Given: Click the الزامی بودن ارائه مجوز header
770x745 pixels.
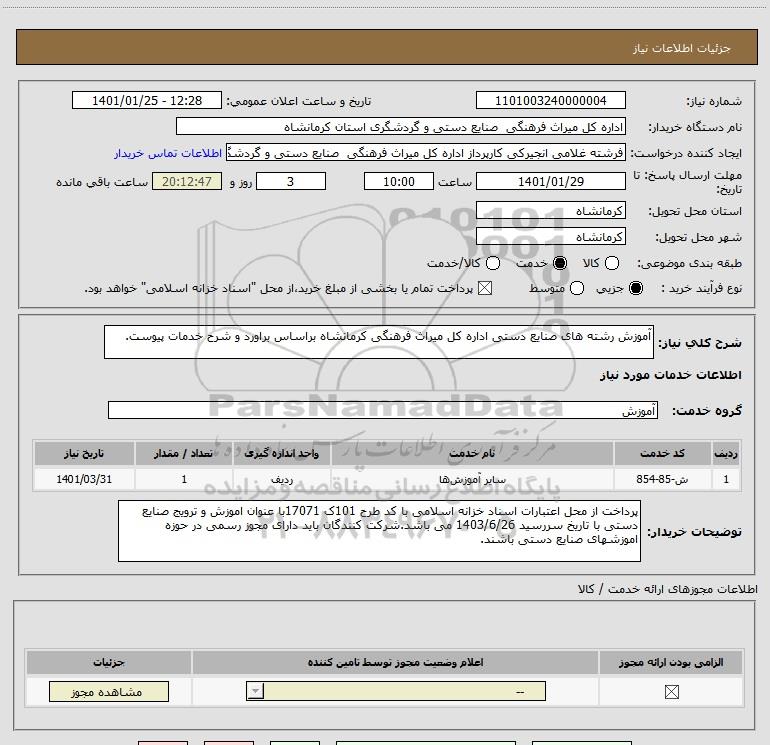Looking at the screenshot, I should click(x=671, y=662).
